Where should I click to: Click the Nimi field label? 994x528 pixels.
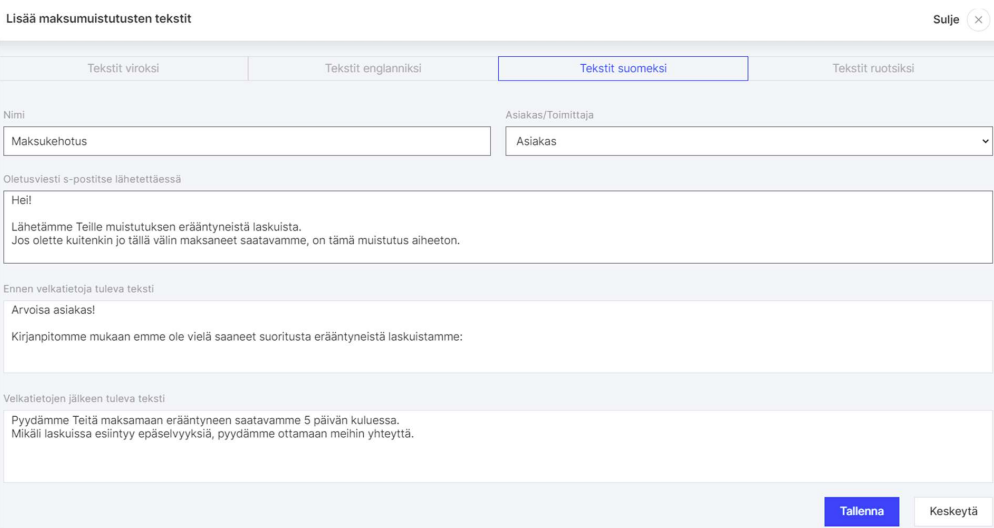pos(14,115)
